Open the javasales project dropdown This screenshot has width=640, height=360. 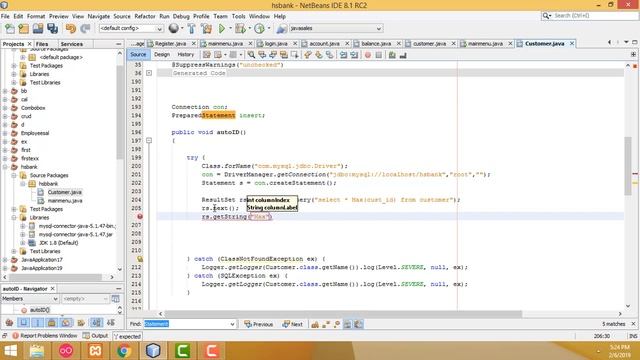[x=336, y=28]
